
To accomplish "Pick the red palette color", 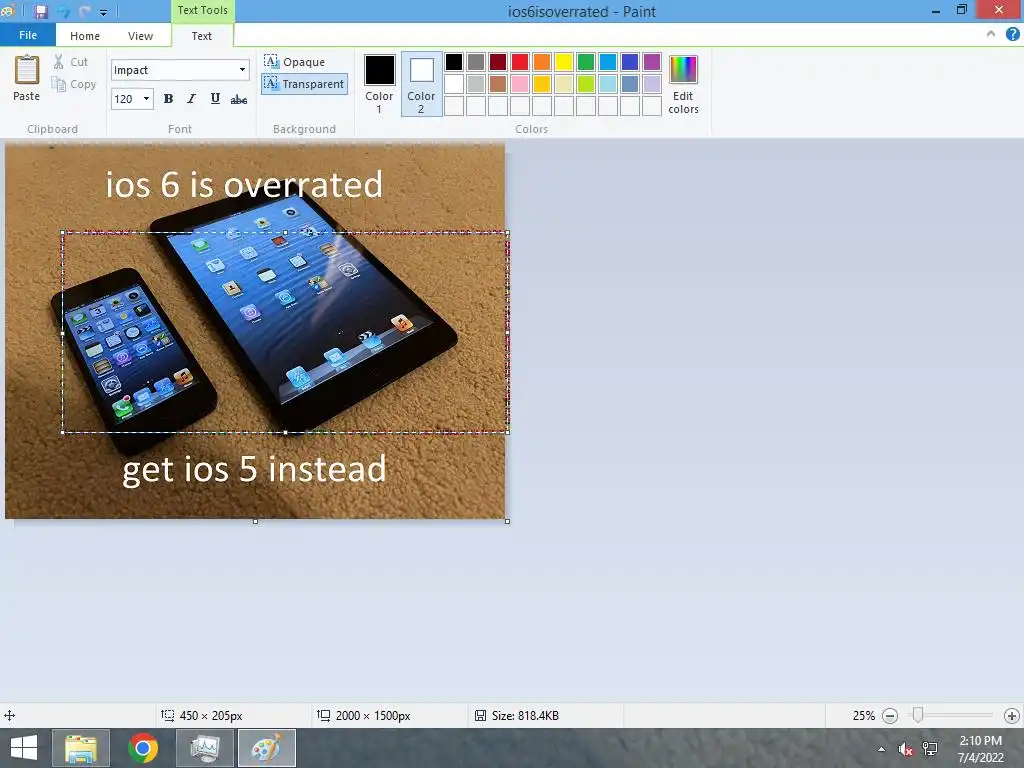I will (520, 62).
